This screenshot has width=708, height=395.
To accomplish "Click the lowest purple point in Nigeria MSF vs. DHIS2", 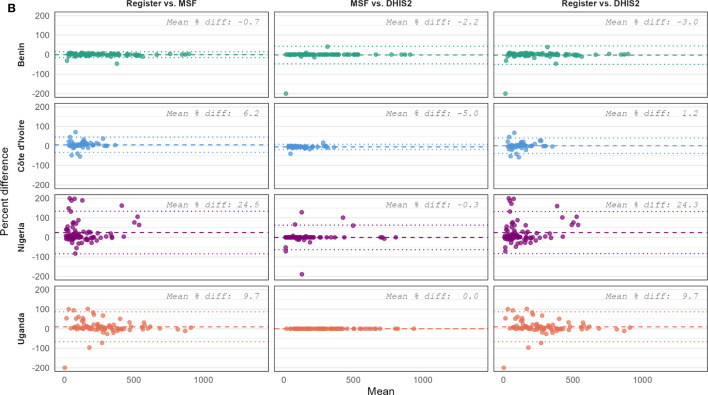I will (302, 274).
